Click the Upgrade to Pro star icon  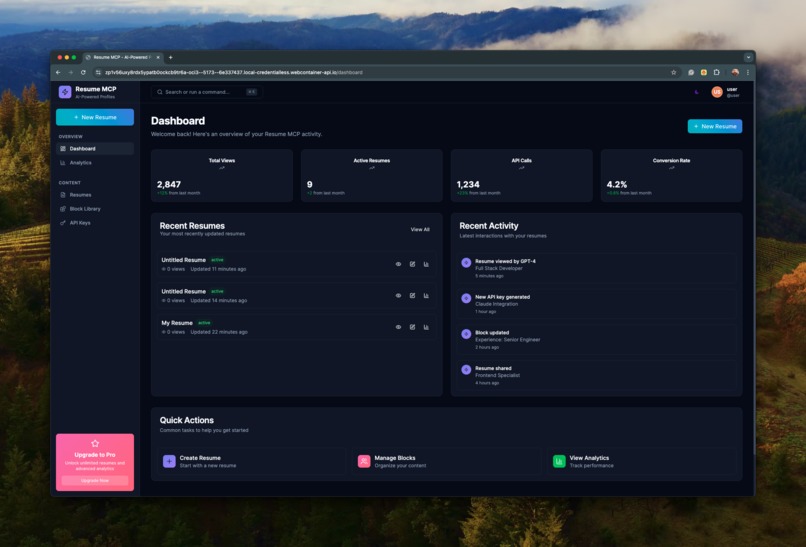pyautogui.click(x=95, y=443)
